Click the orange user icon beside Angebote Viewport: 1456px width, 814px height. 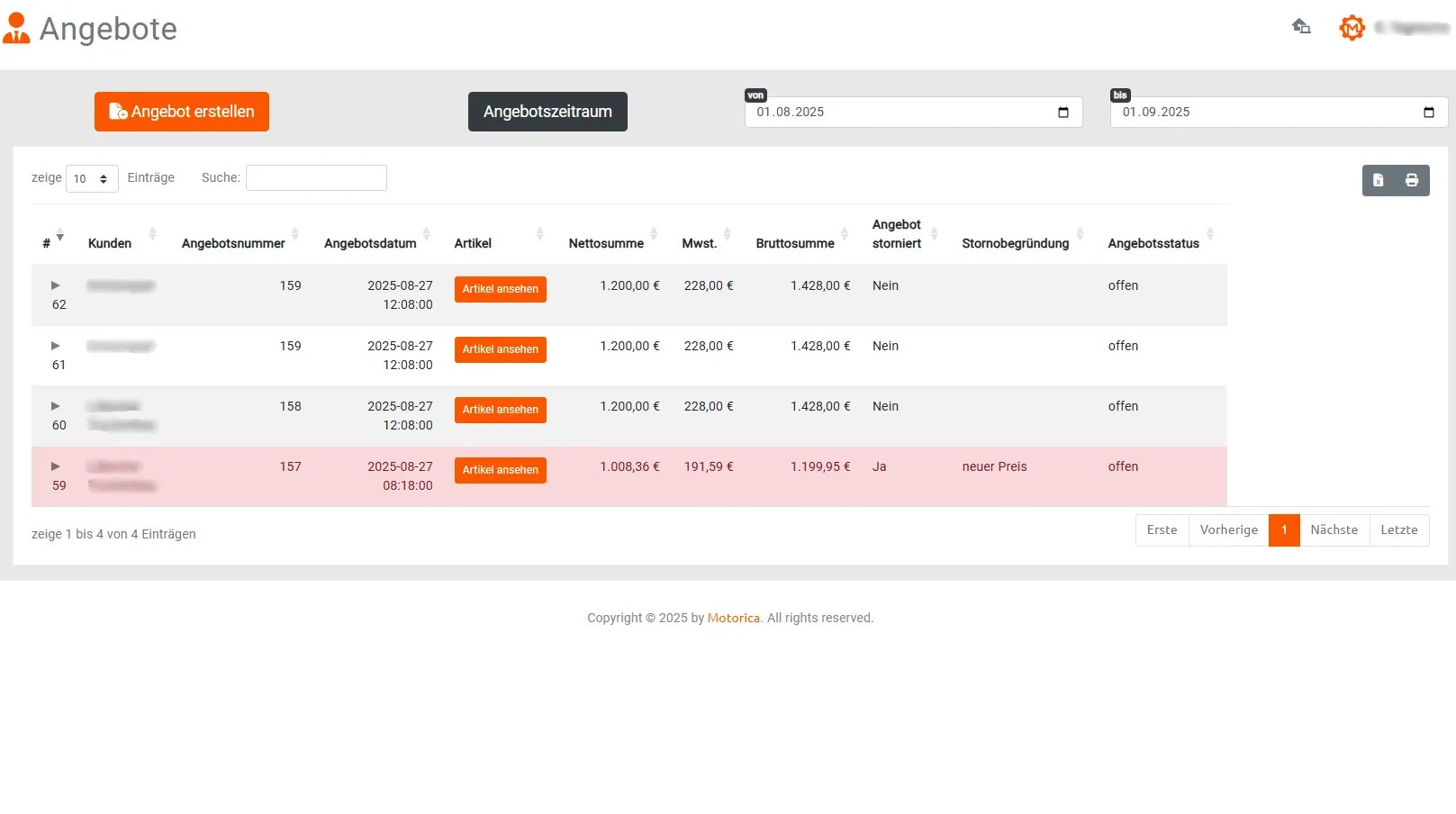[x=16, y=29]
